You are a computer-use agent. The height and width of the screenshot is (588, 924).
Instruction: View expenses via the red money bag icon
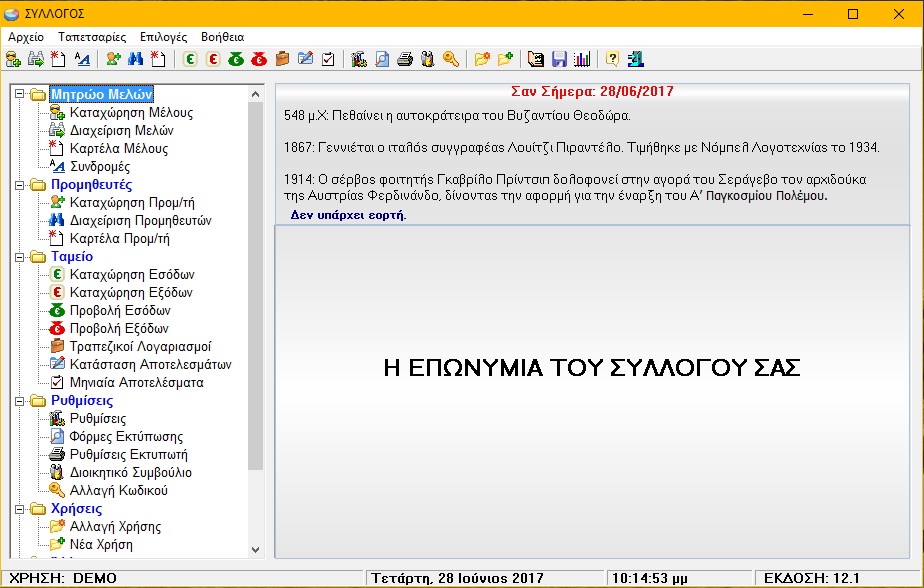pyautogui.click(x=259, y=58)
